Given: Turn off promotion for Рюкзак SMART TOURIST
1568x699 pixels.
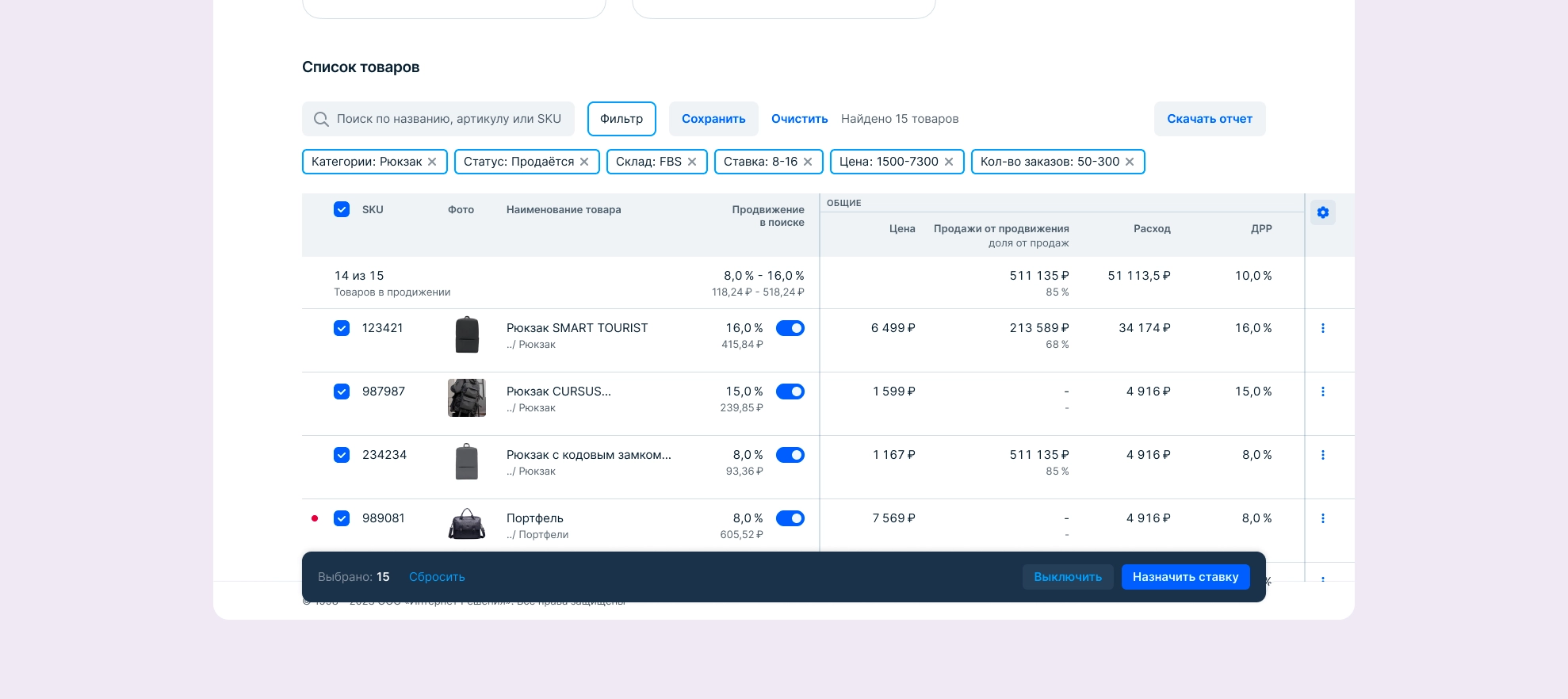Looking at the screenshot, I should tap(790, 328).
